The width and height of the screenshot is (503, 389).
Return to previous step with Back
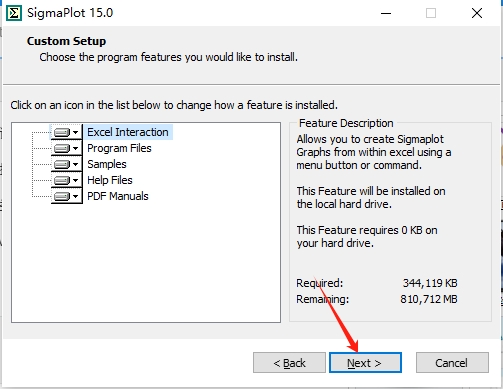click(289, 363)
